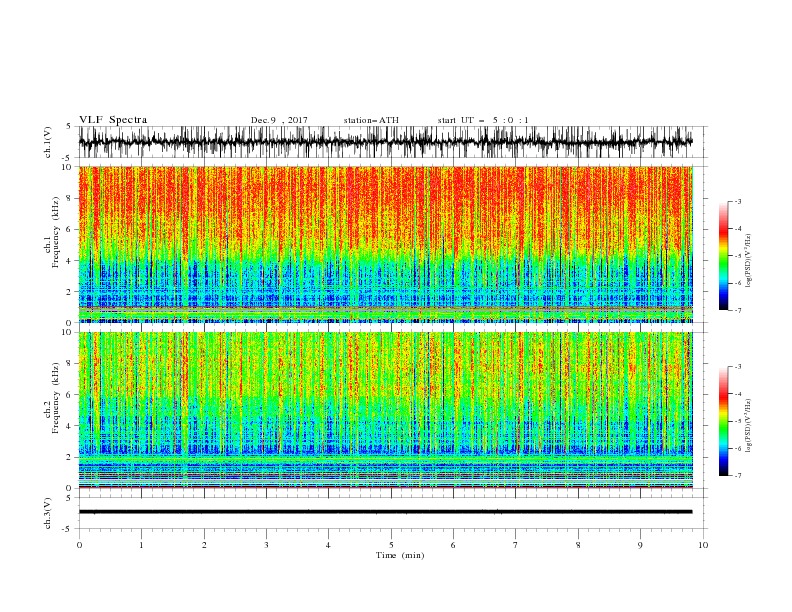
Task: Click the ch.1 voltage waveform trace
Action: pyautogui.click(x=385, y=142)
